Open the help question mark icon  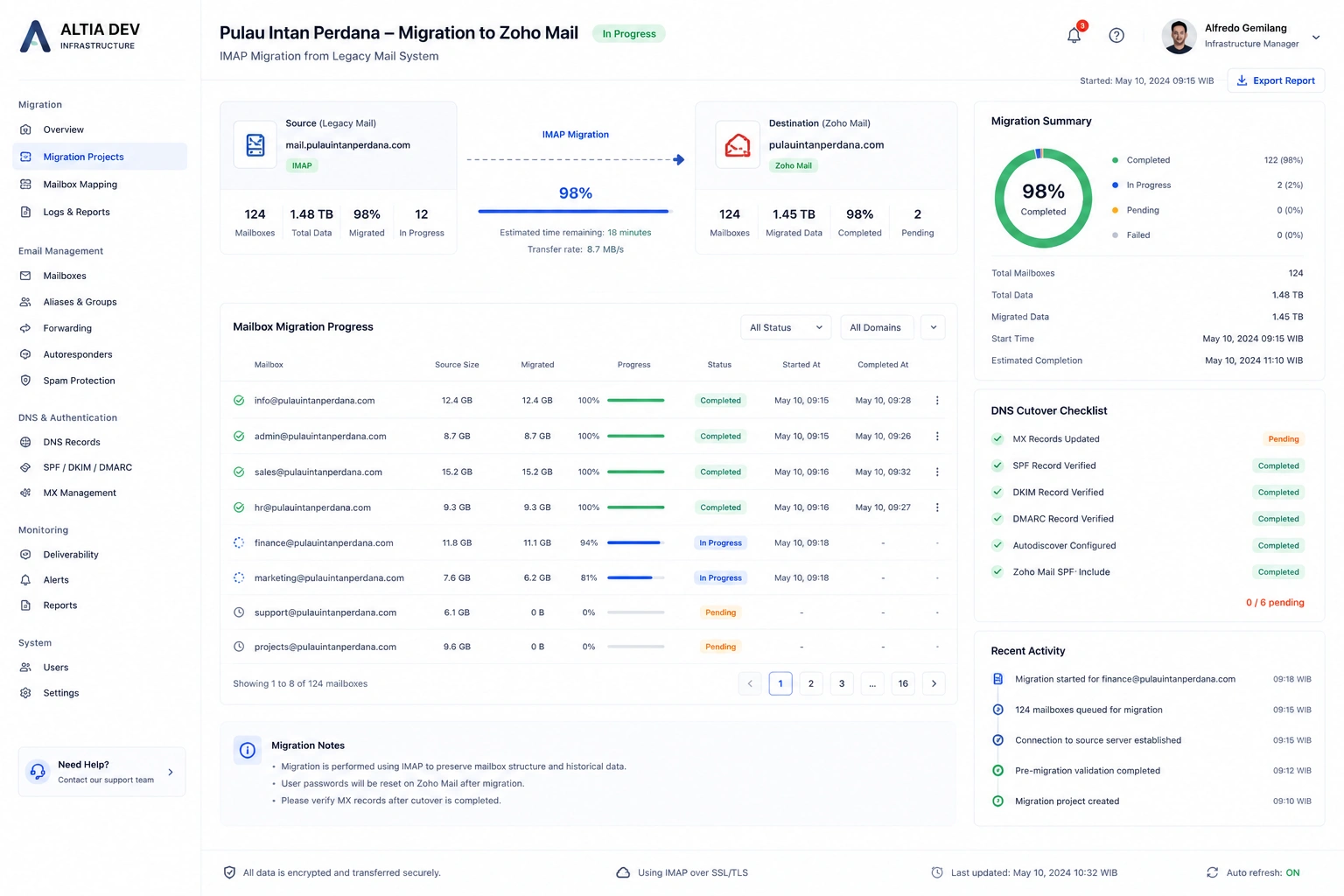[x=1116, y=35]
